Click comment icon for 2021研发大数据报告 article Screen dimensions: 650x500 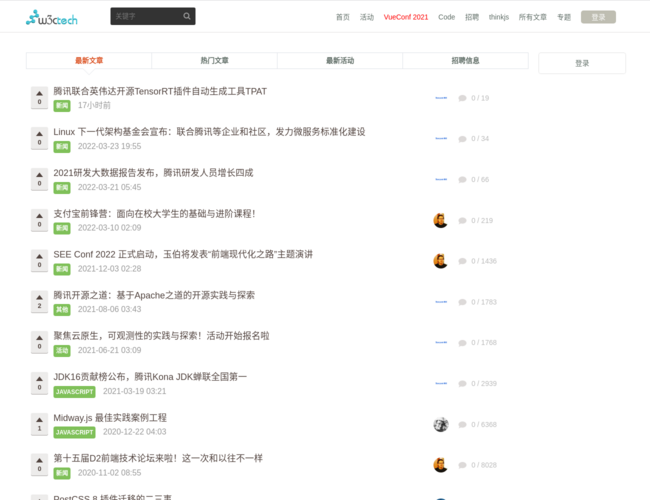tap(462, 180)
